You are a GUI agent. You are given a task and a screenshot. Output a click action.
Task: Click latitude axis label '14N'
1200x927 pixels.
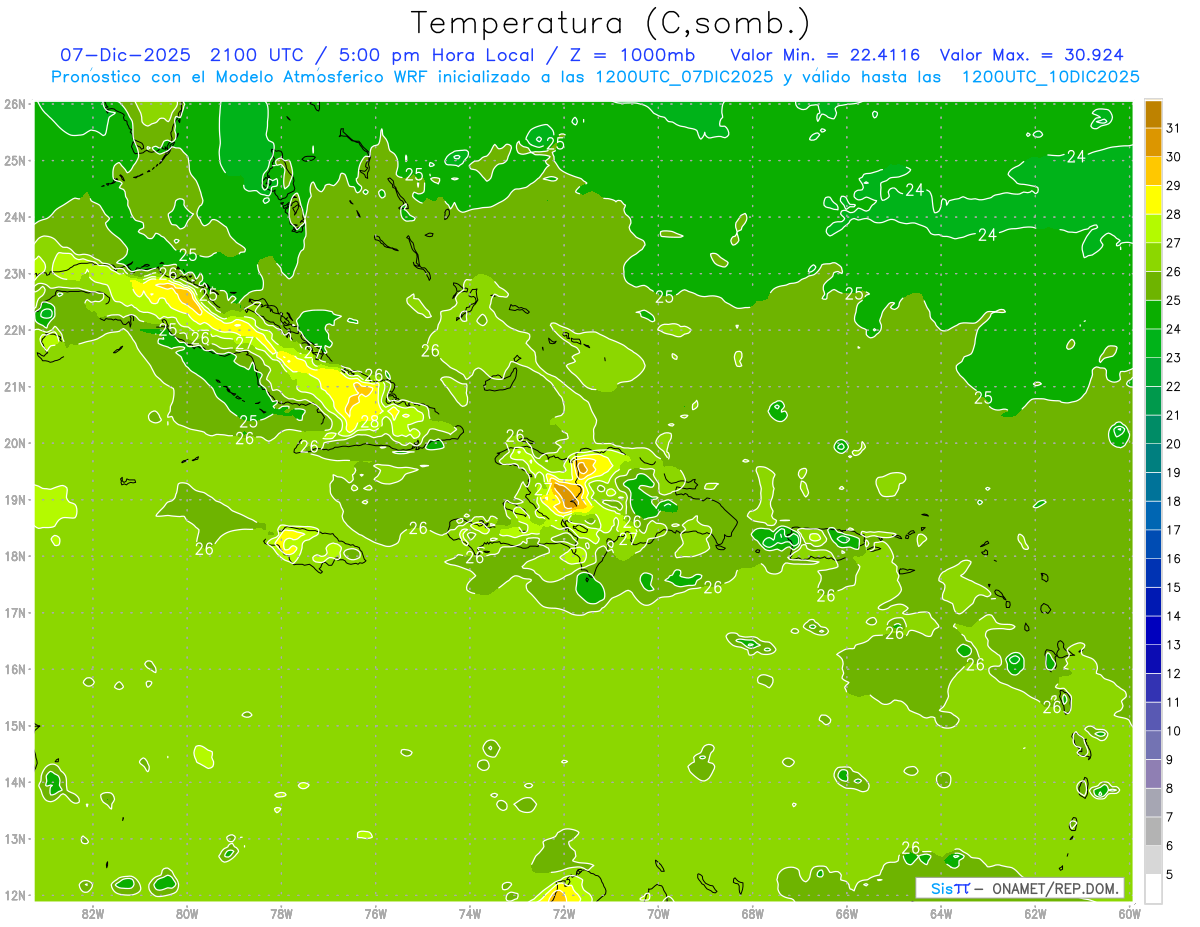15,782
